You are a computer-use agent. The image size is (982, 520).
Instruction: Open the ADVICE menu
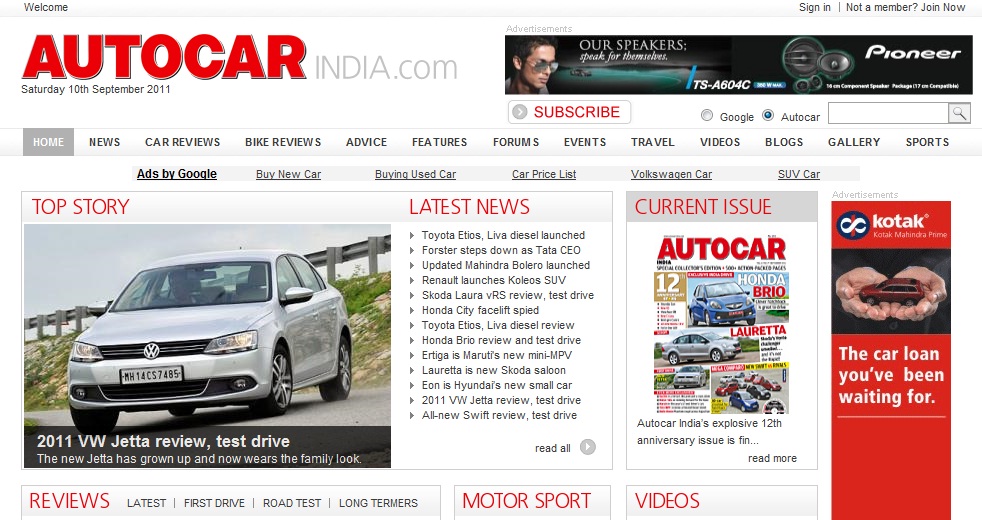click(366, 142)
